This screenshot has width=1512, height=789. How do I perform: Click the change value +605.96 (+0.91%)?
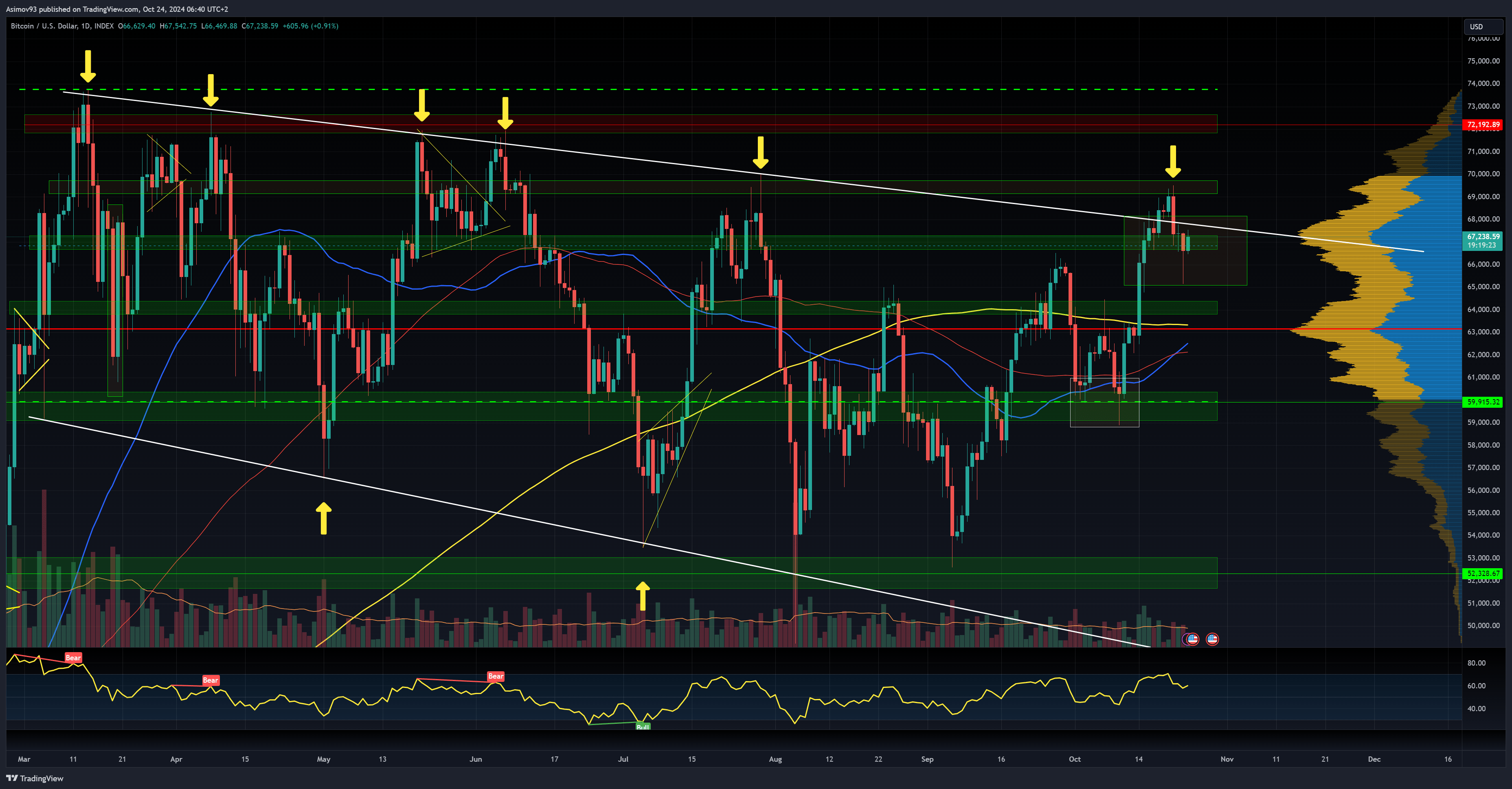(310, 26)
